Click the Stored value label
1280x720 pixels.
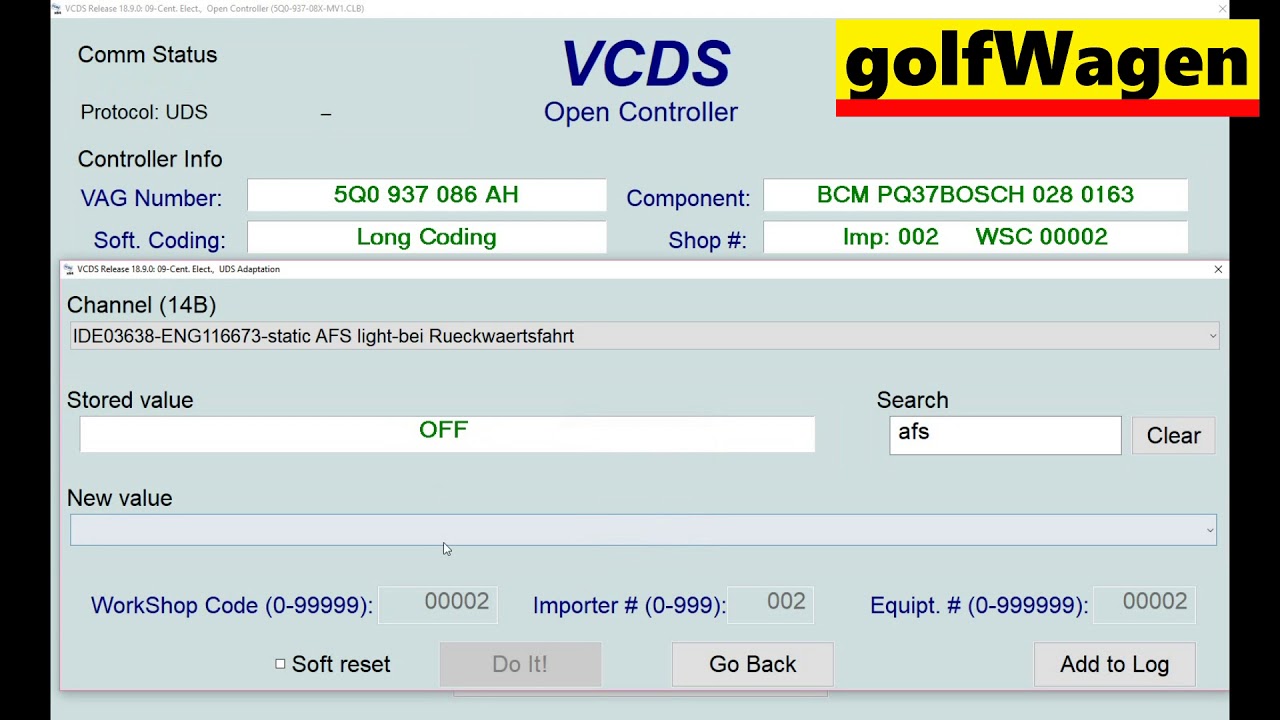click(130, 400)
